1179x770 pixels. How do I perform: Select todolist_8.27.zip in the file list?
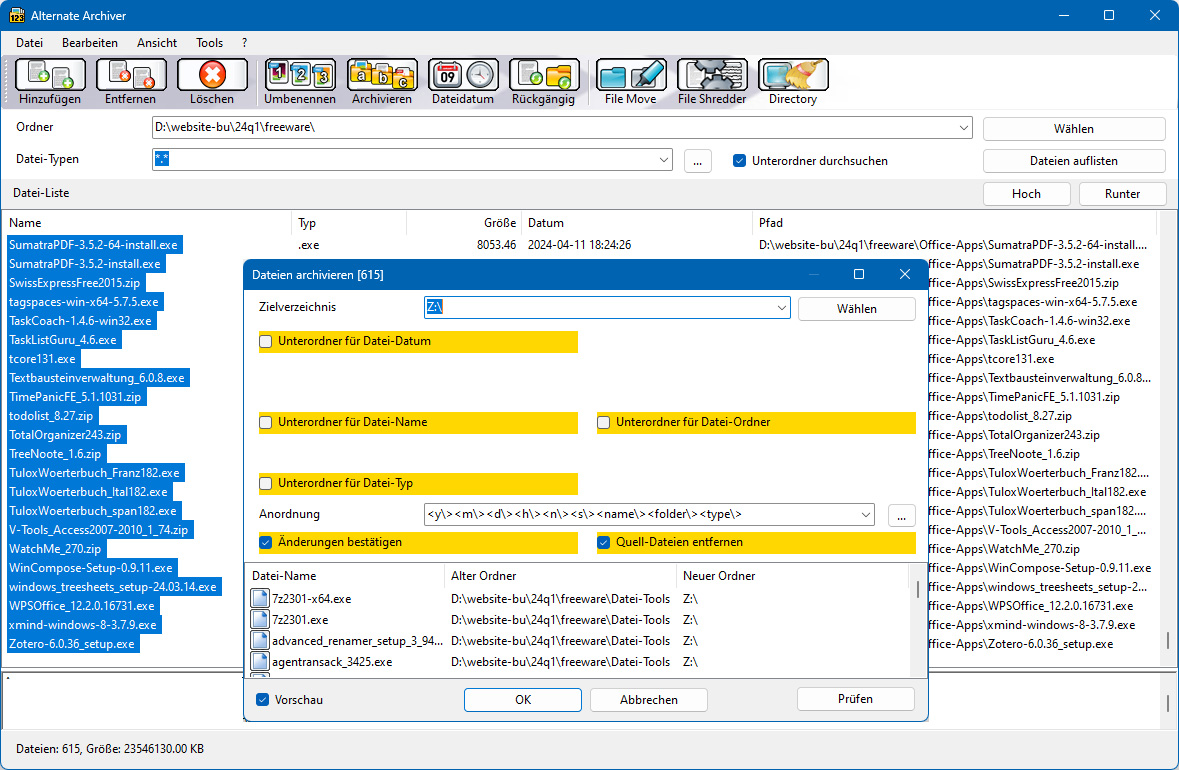coord(51,416)
